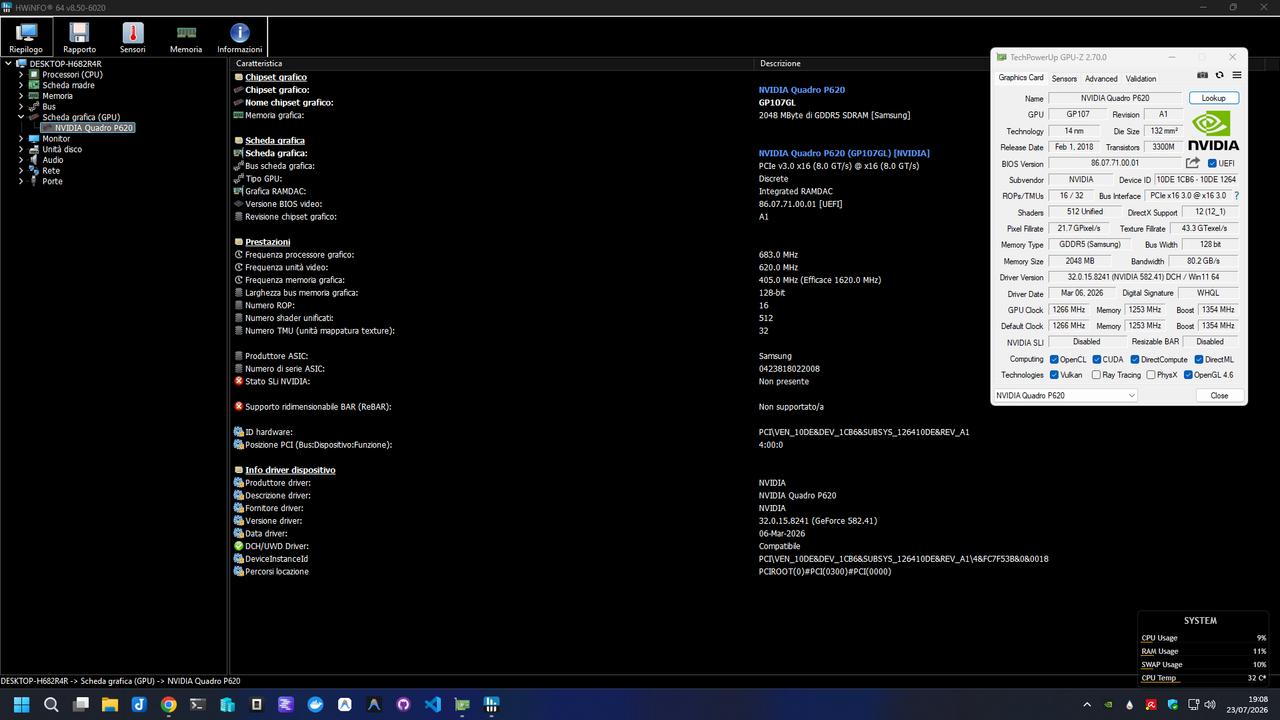Click the NVIDIA logo in GPU-Z

coord(1213,130)
